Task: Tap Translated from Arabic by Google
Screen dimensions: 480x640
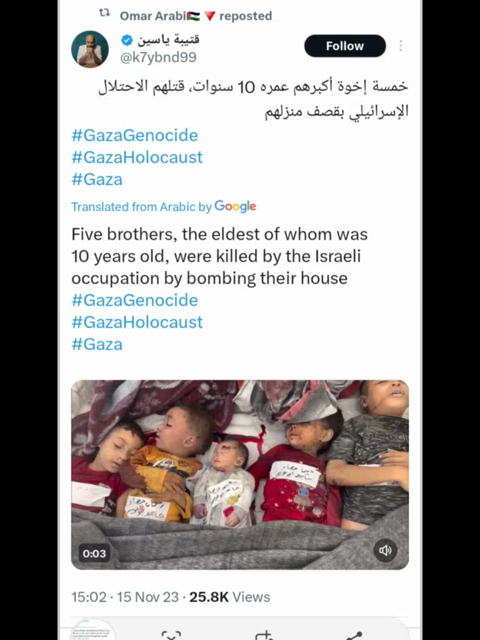Action: coord(164,207)
